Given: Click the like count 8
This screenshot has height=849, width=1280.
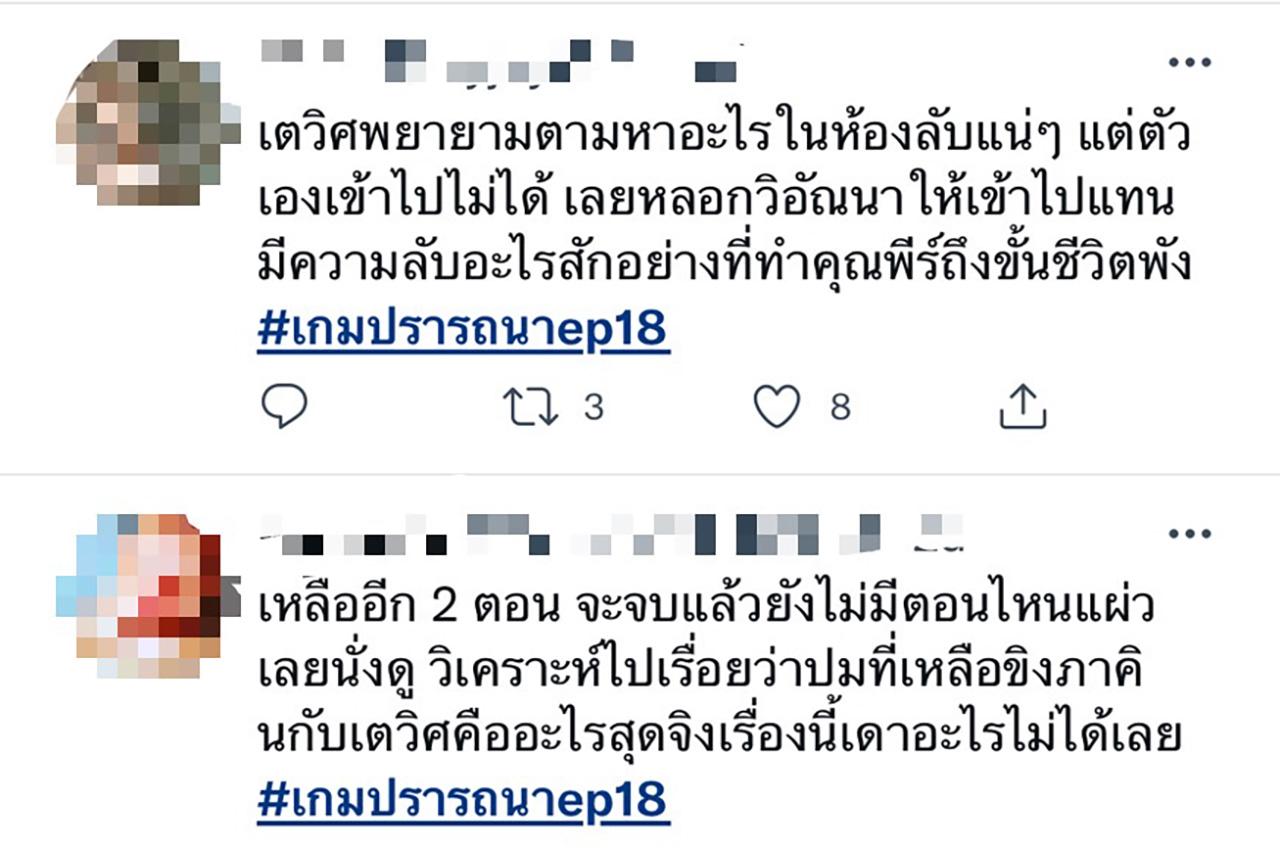Looking at the screenshot, I should pos(840,408).
